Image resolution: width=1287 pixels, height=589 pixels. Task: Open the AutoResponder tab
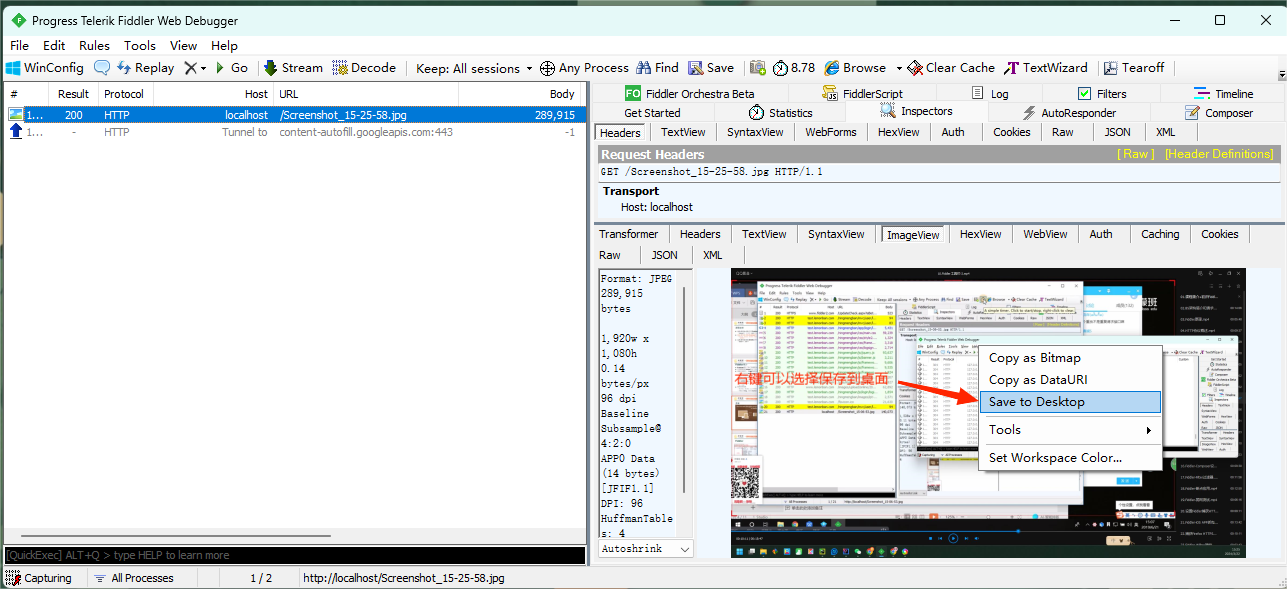(1069, 113)
